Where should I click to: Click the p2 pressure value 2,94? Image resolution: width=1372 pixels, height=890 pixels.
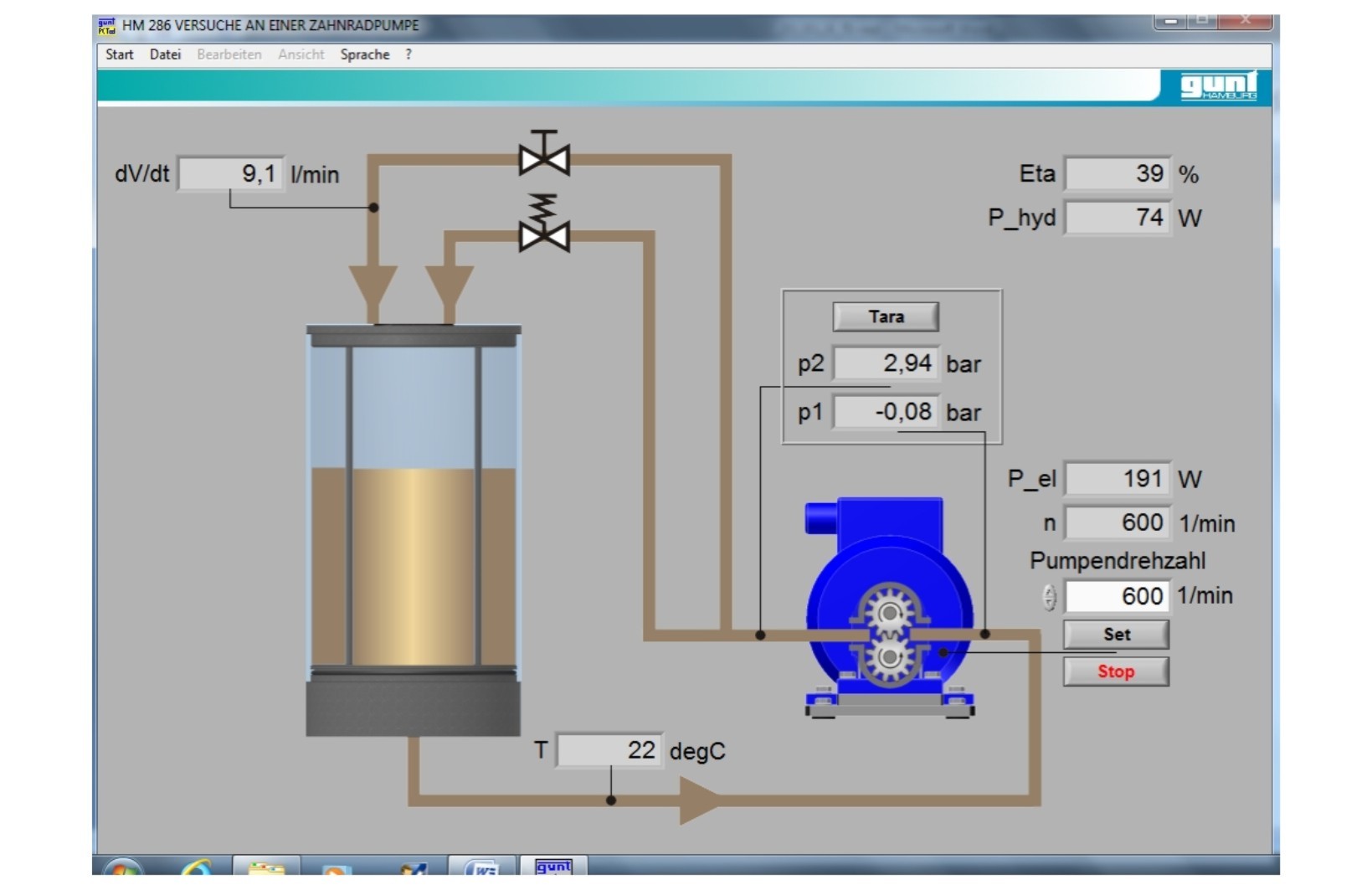click(886, 363)
